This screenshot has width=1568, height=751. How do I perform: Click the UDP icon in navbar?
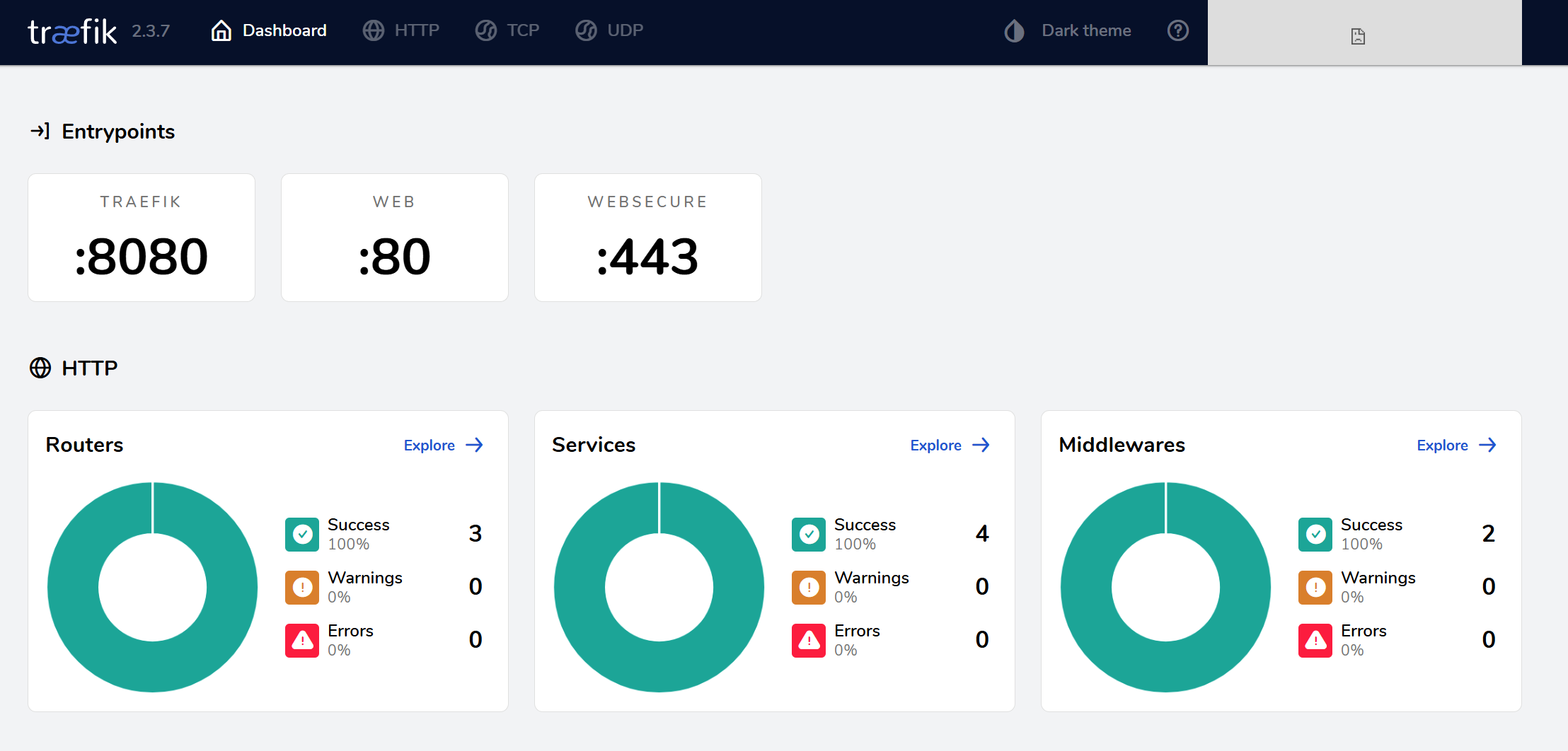point(587,30)
